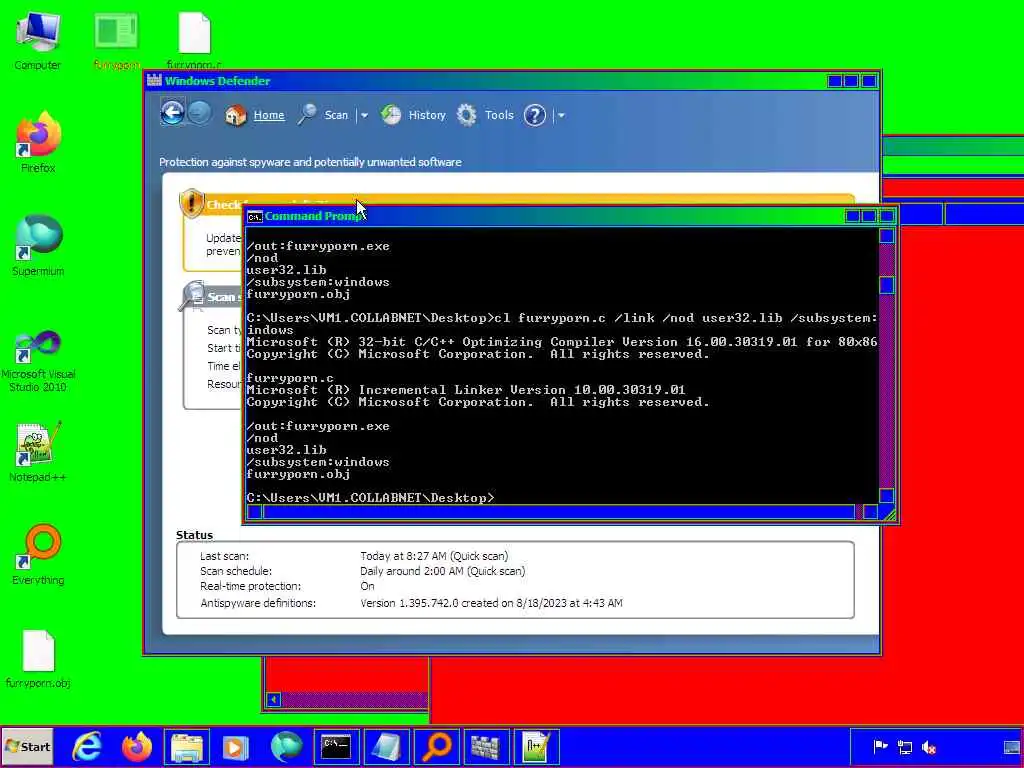Open Supermium from the taskbar
Screen dimensions: 1024x768
tap(286, 746)
